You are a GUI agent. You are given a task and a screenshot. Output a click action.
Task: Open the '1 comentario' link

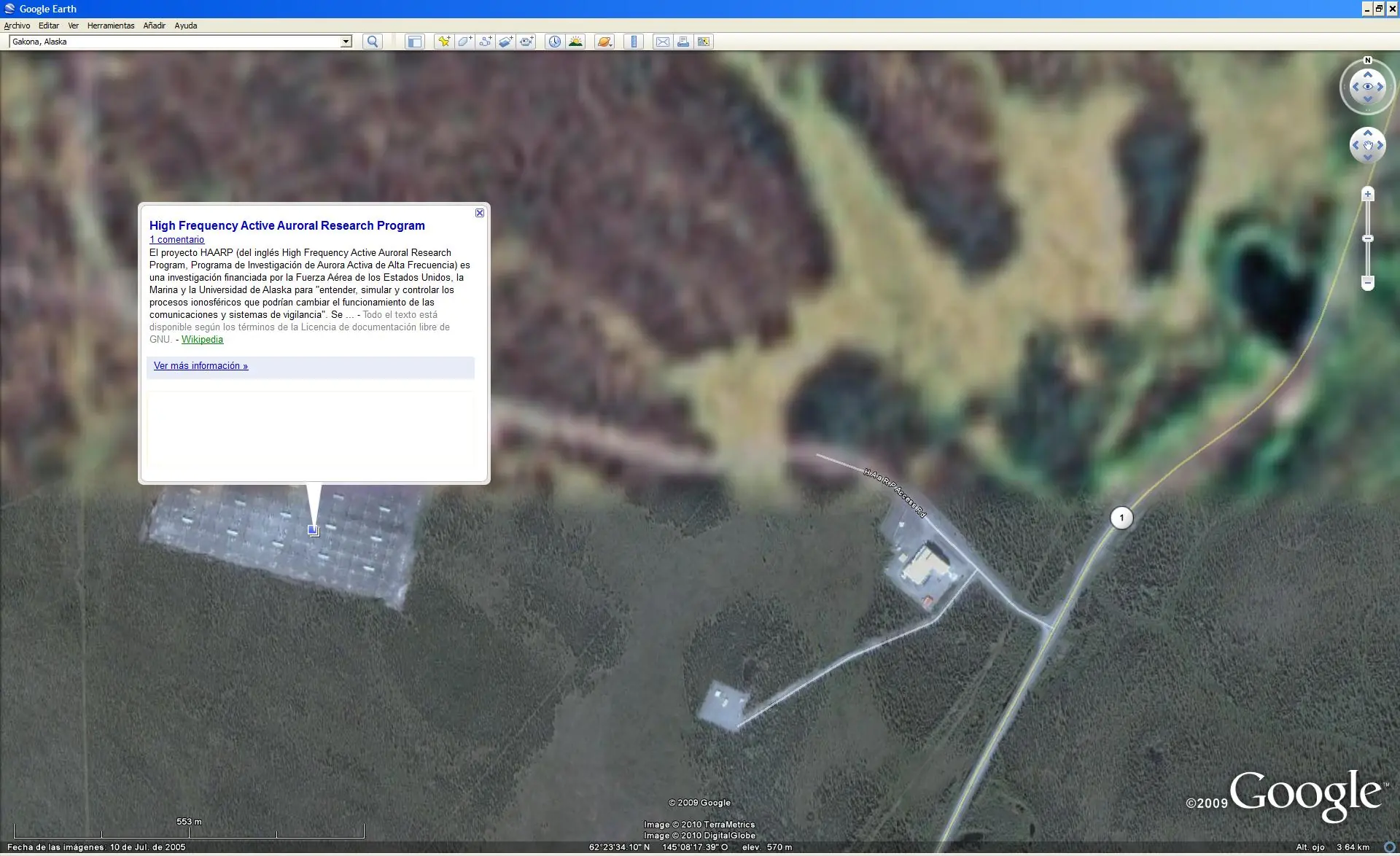point(177,240)
